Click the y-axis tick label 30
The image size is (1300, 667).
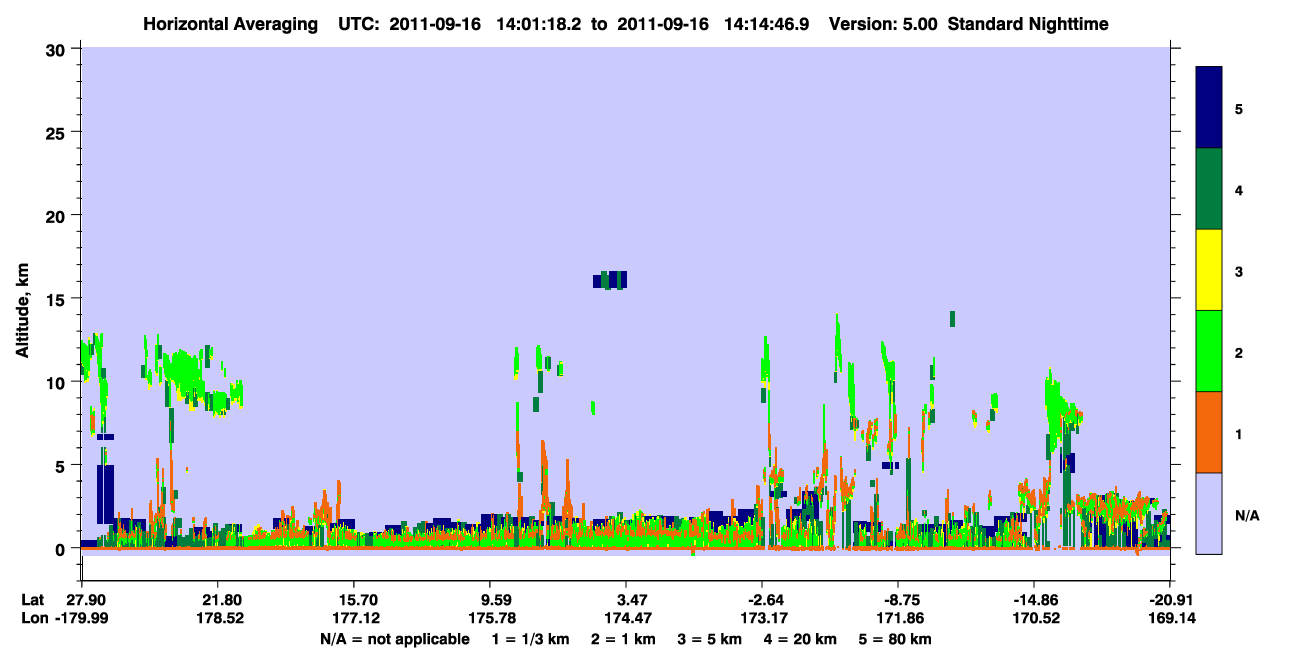[x=58, y=49]
